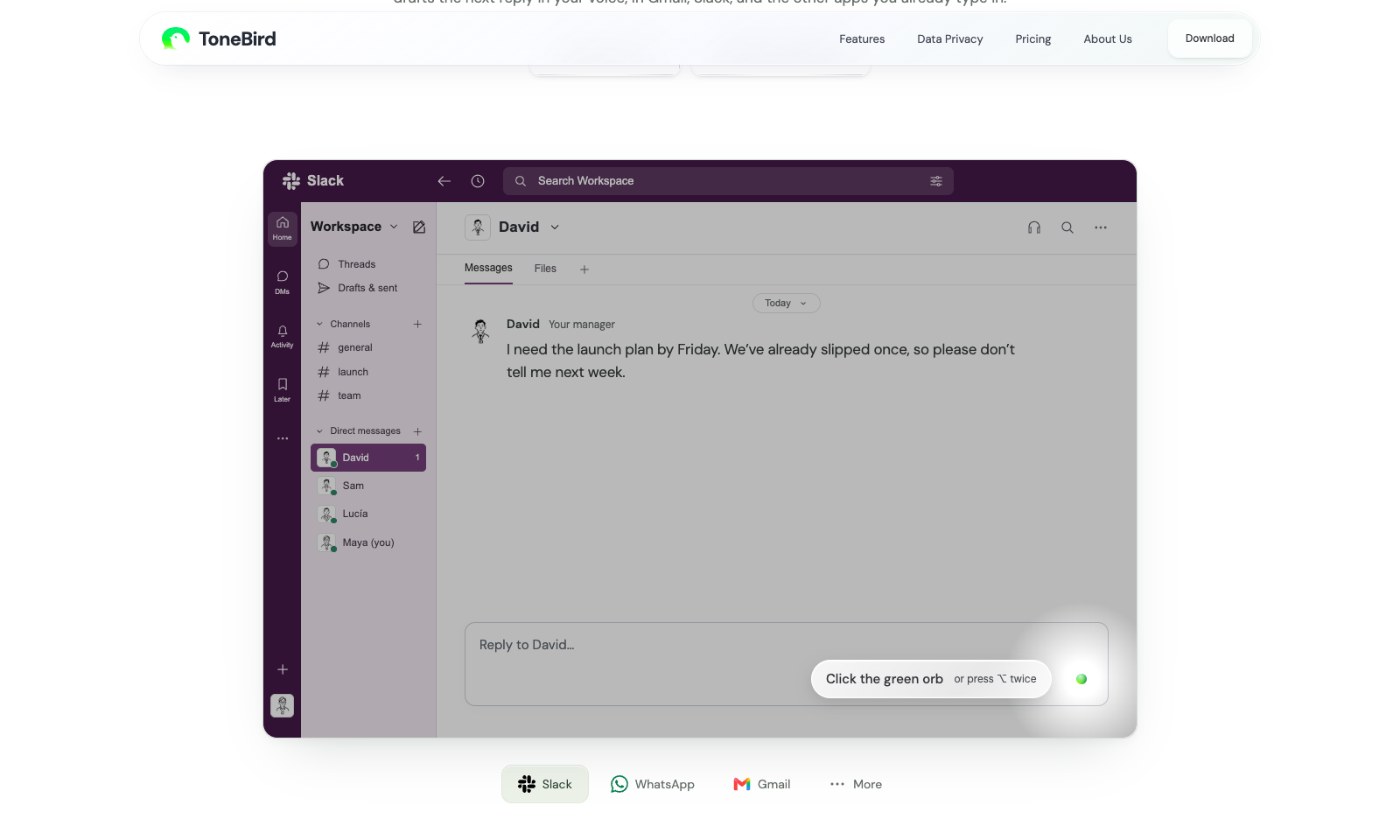Screen dimensions: 1400x840
Task: Open conversation more options ellipsis
Action: pos(1101,227)
